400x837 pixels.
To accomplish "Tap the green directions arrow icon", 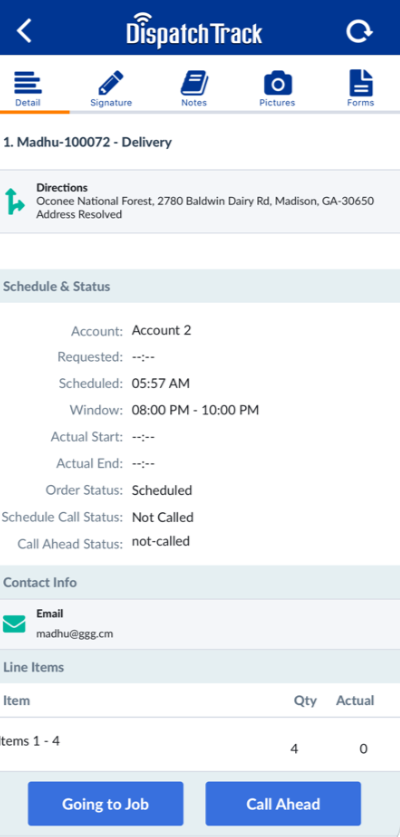I will [x=14, y=201].
